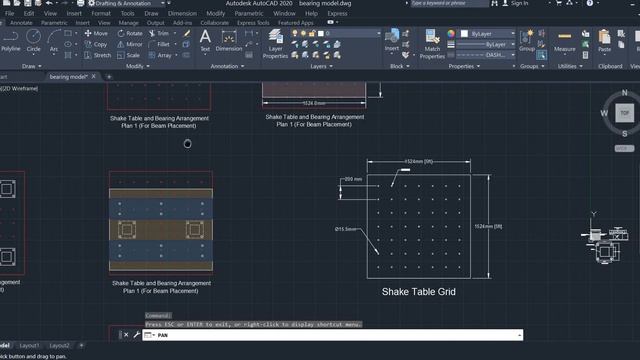Switch to the Layout1 tab
The image size is (640, 360).
coord(29,346)
